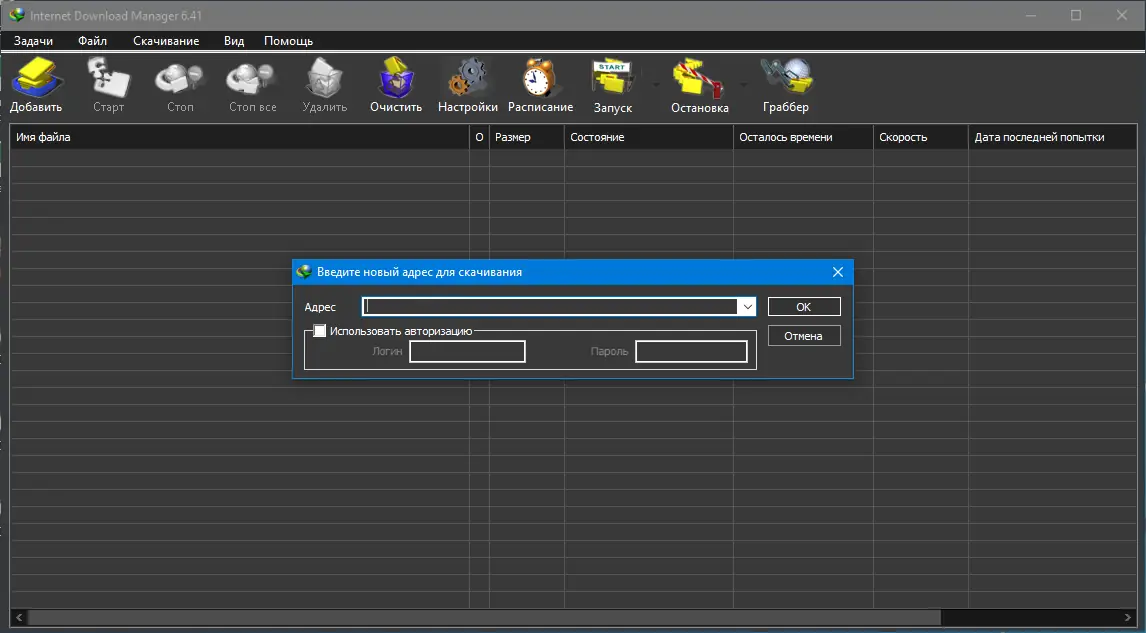
Task: Click the Очистить (Clear) box icon
Action: click(x=395, y=78)
